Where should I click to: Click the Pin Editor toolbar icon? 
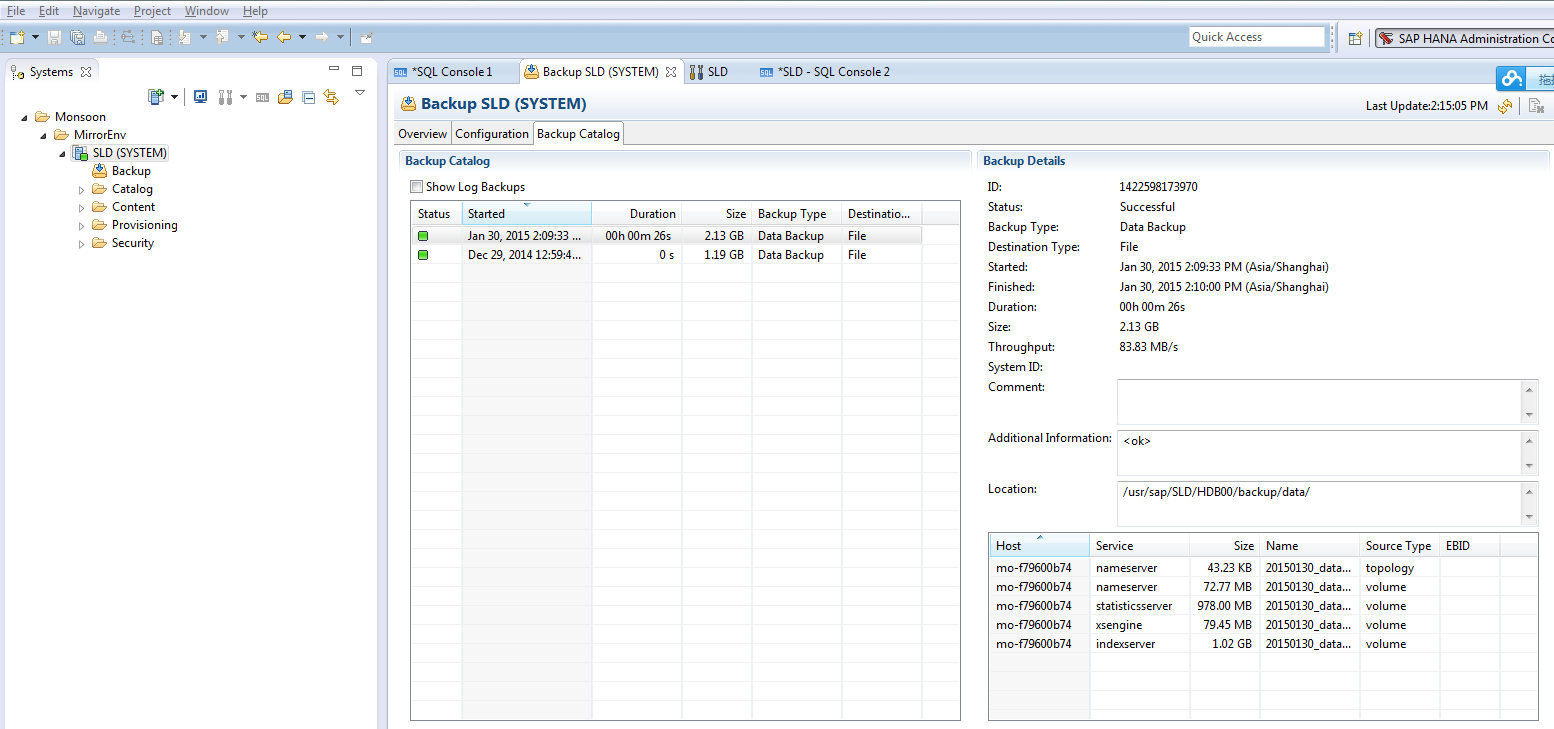pyautogui.click(x=367, y=37)
